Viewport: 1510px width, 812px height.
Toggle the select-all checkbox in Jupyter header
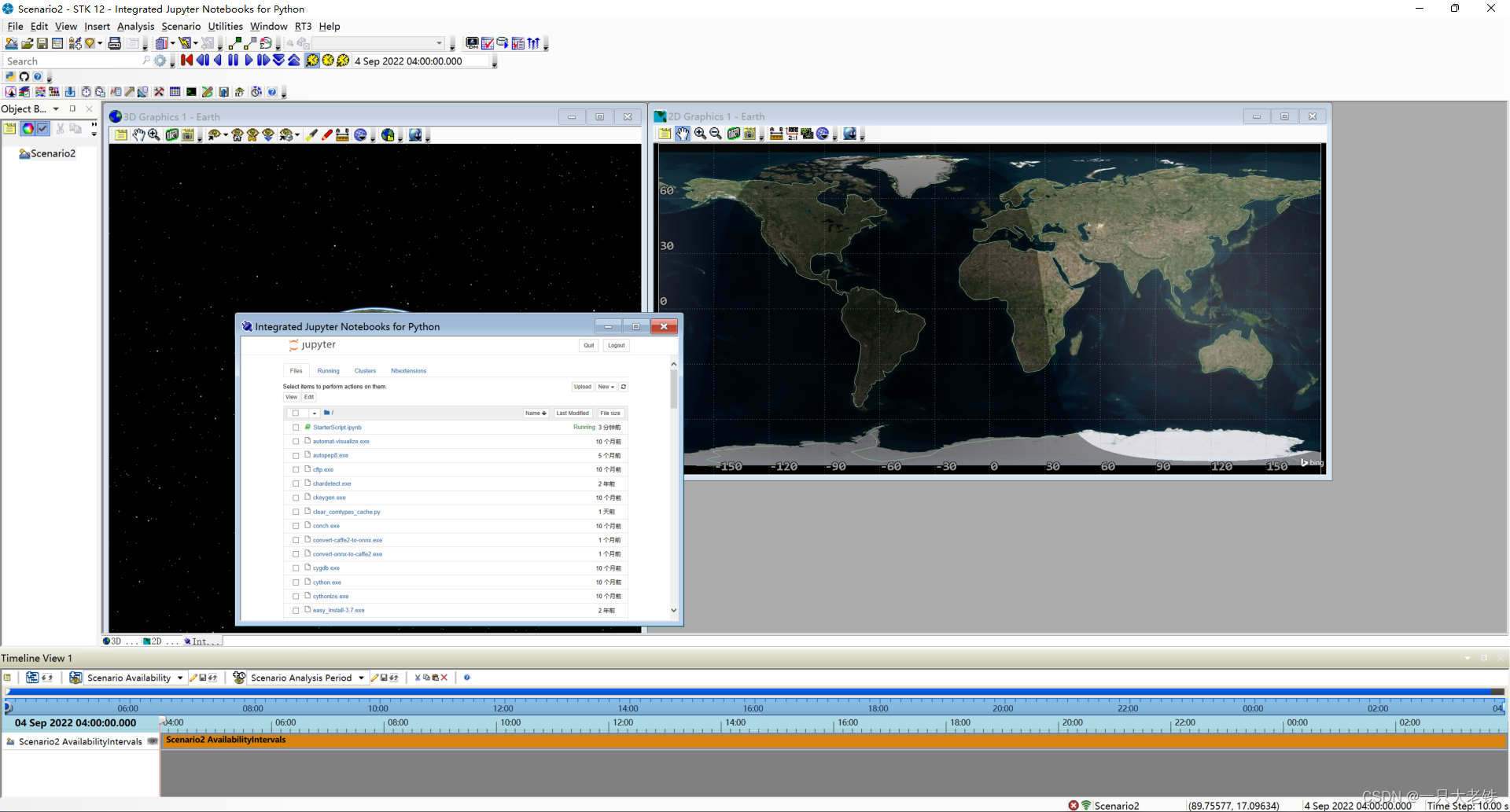[x=296, y=413]
